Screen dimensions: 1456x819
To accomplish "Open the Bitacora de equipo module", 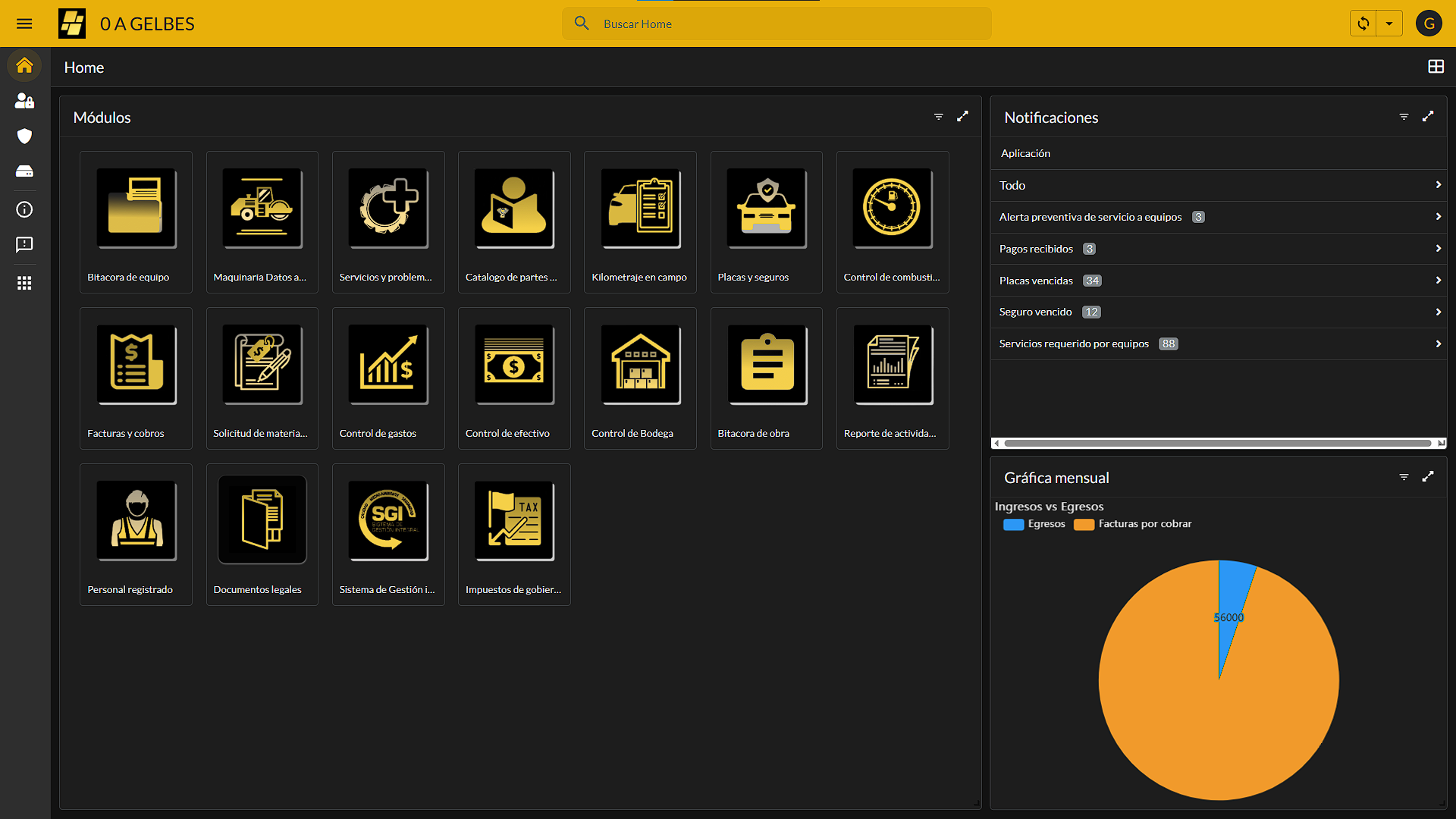I will [136, 221].
